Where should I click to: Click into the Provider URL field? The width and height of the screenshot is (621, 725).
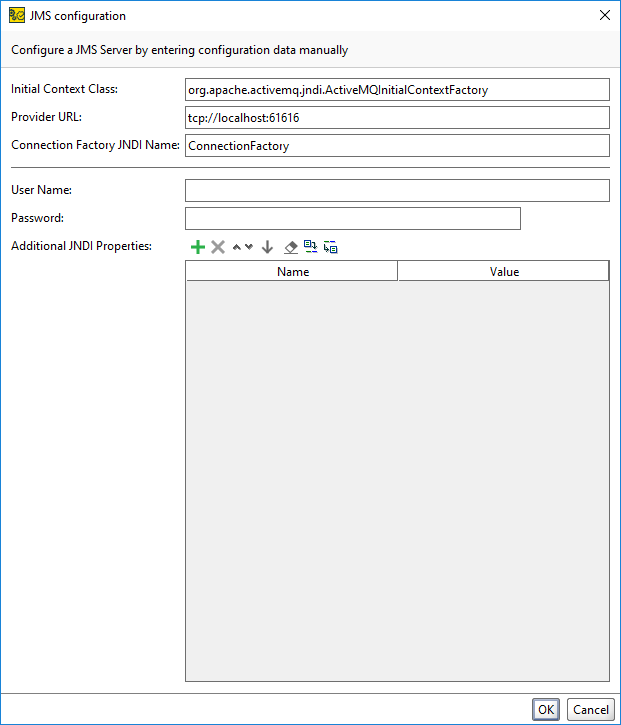coord(397,118)
